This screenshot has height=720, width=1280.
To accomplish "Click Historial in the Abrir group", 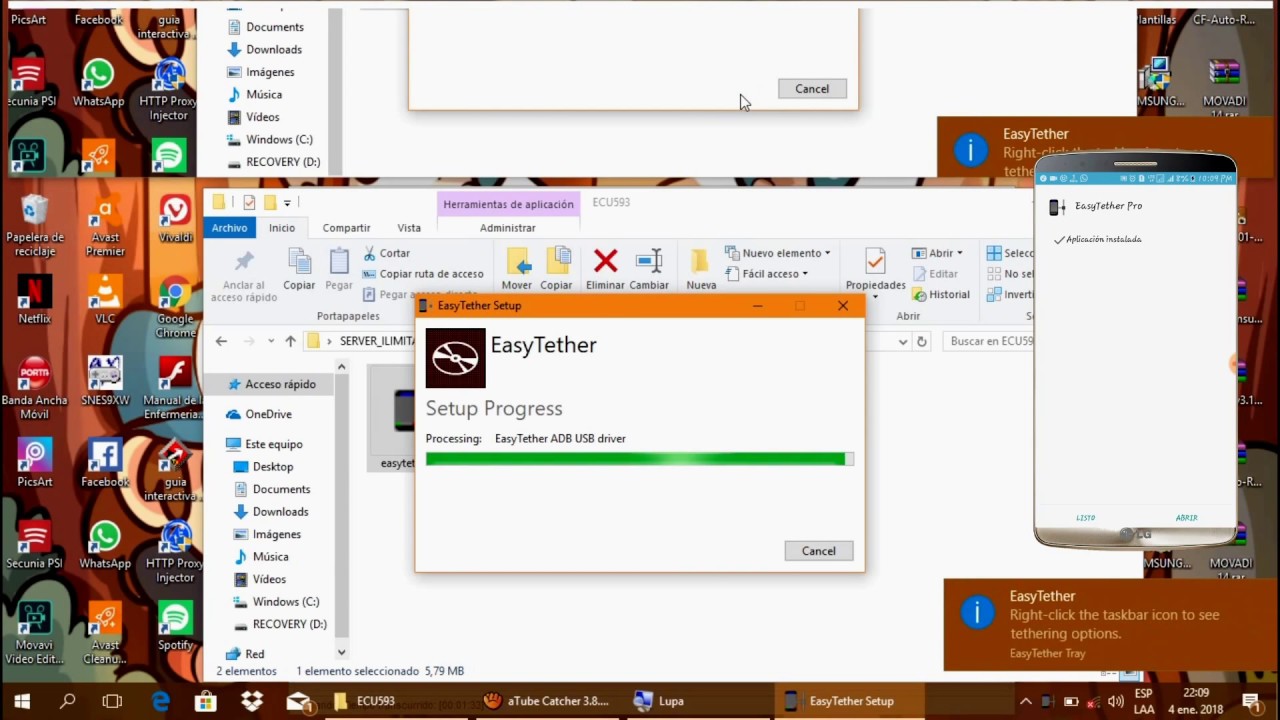I will tap(940, 295).
